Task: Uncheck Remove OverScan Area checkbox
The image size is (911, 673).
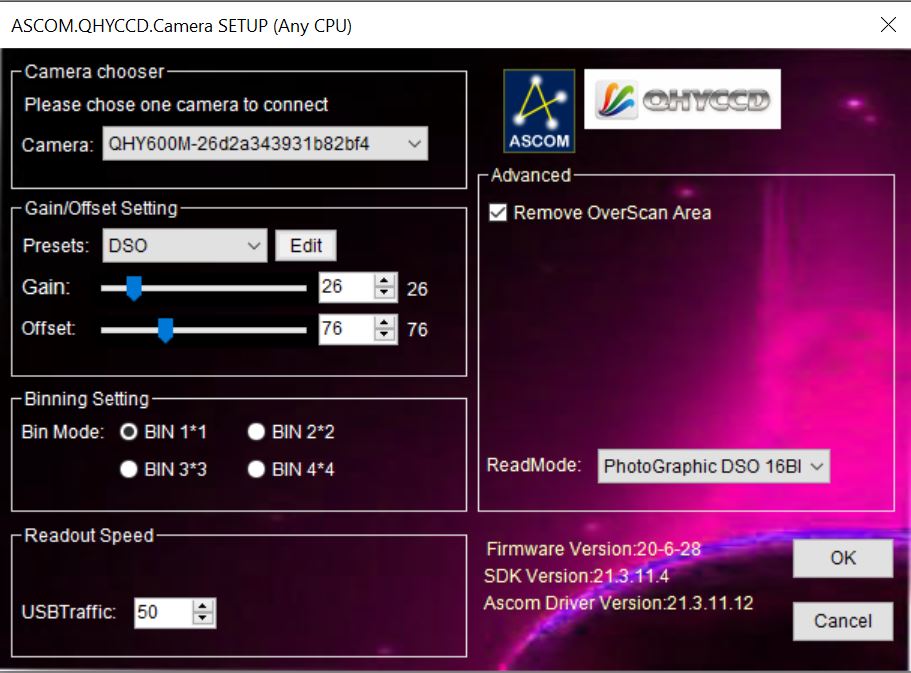Action: [x=497, y=212]
